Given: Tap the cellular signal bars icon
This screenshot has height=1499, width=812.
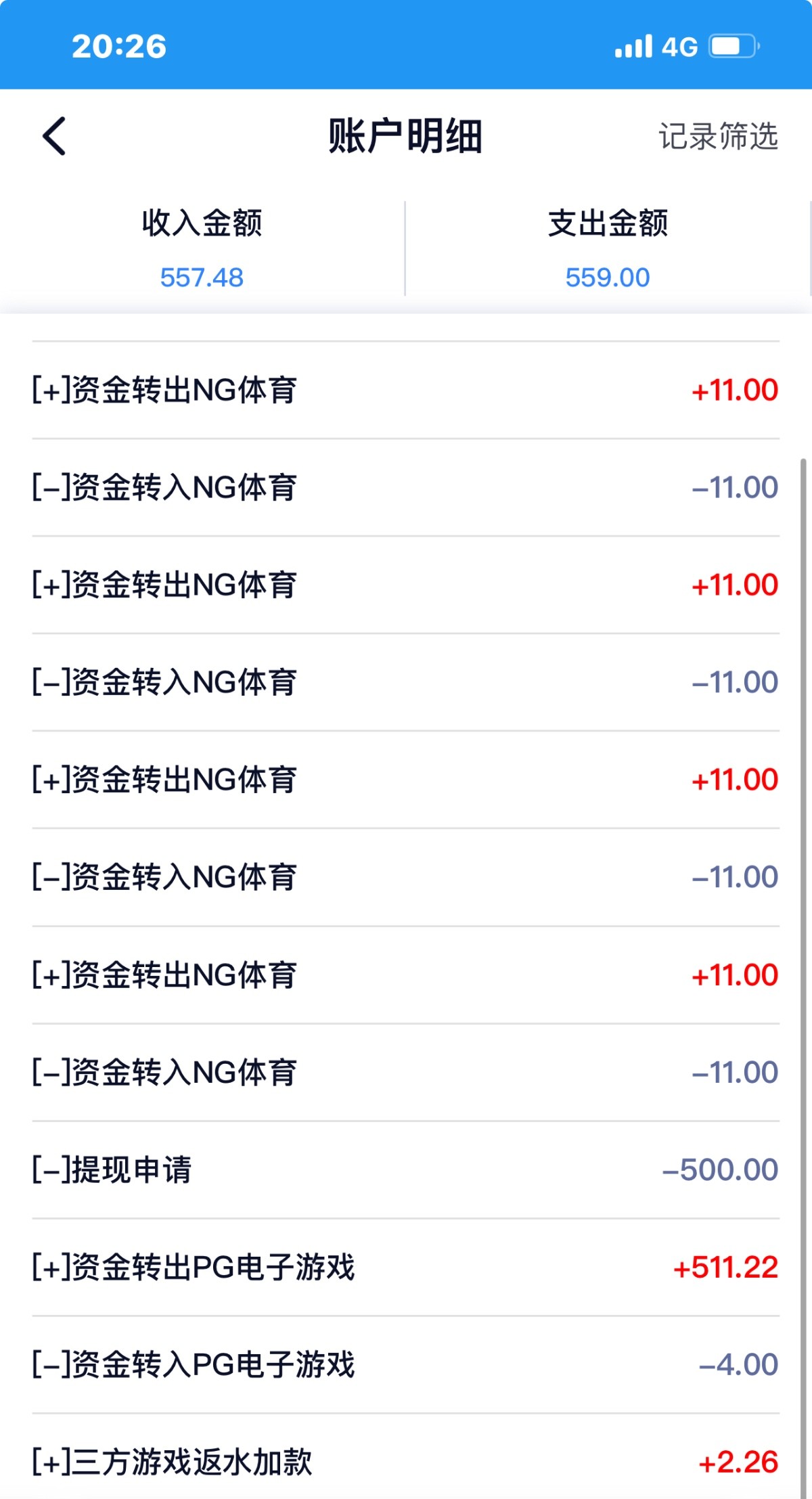Looking at the screenshot, I should tap(633, 47).
